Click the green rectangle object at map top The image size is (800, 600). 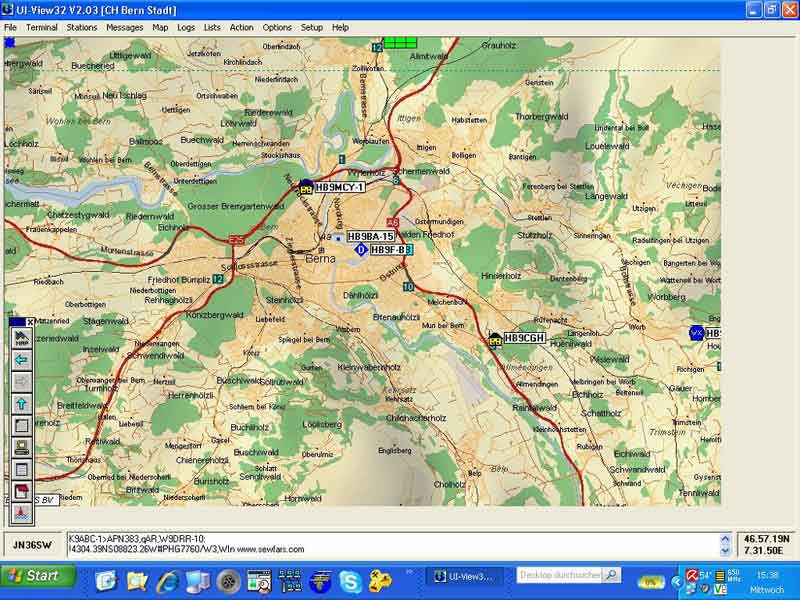401,43
